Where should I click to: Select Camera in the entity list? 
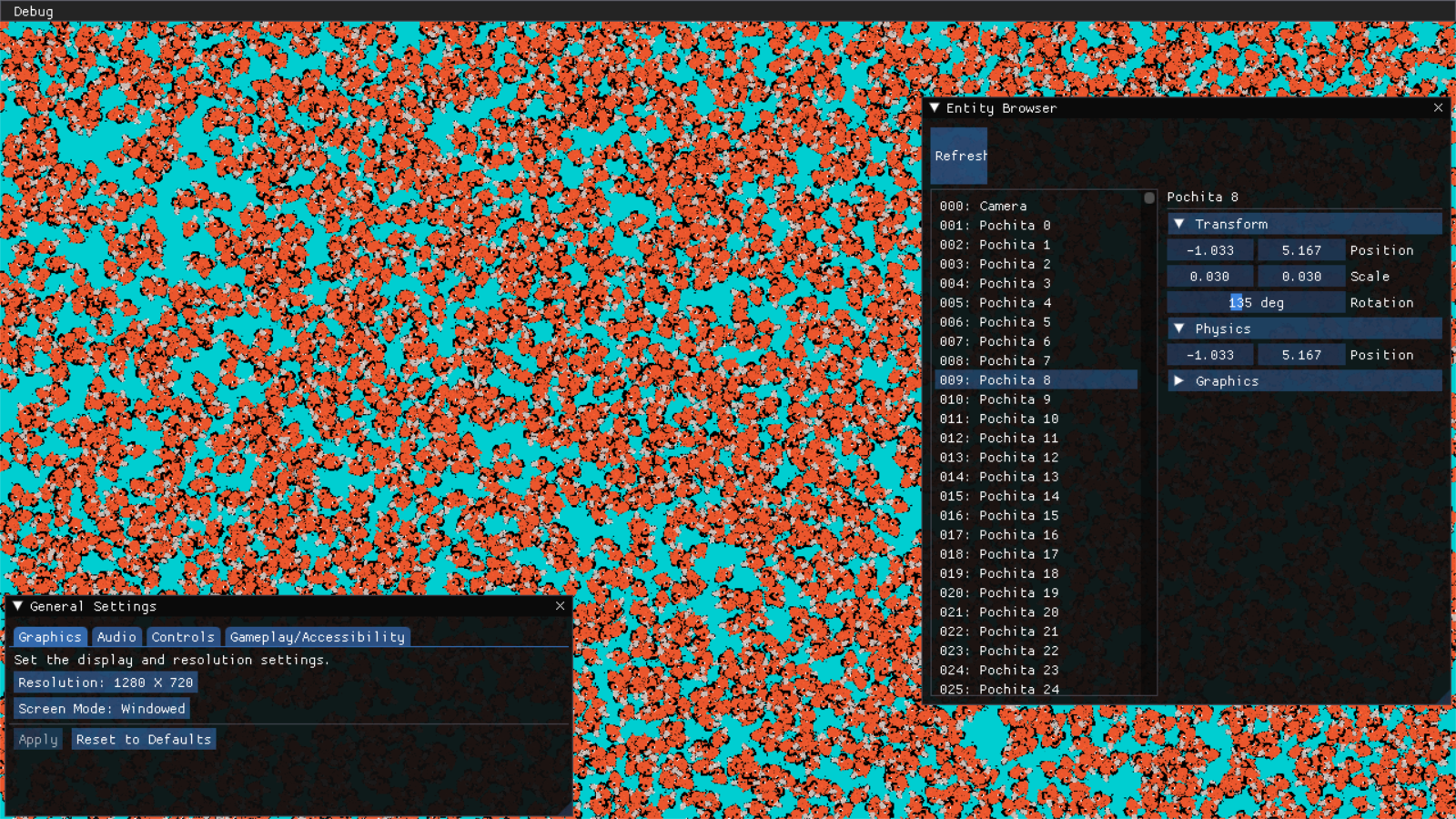point(1002,207)
